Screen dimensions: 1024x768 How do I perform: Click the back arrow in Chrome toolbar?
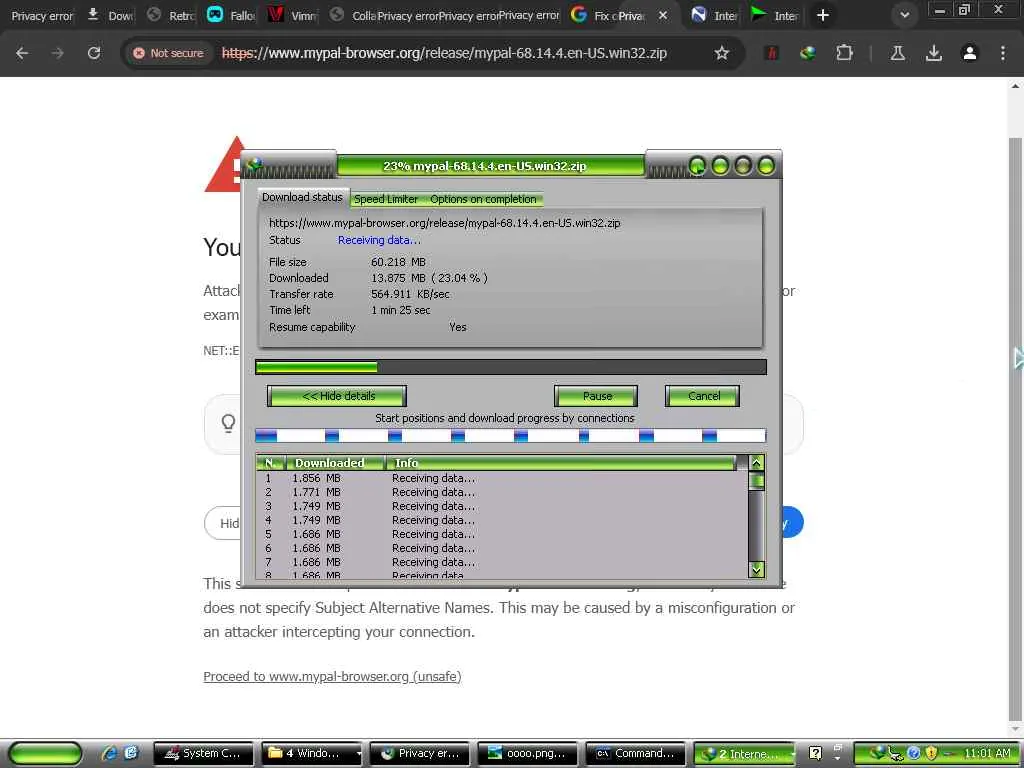point(22,53)
